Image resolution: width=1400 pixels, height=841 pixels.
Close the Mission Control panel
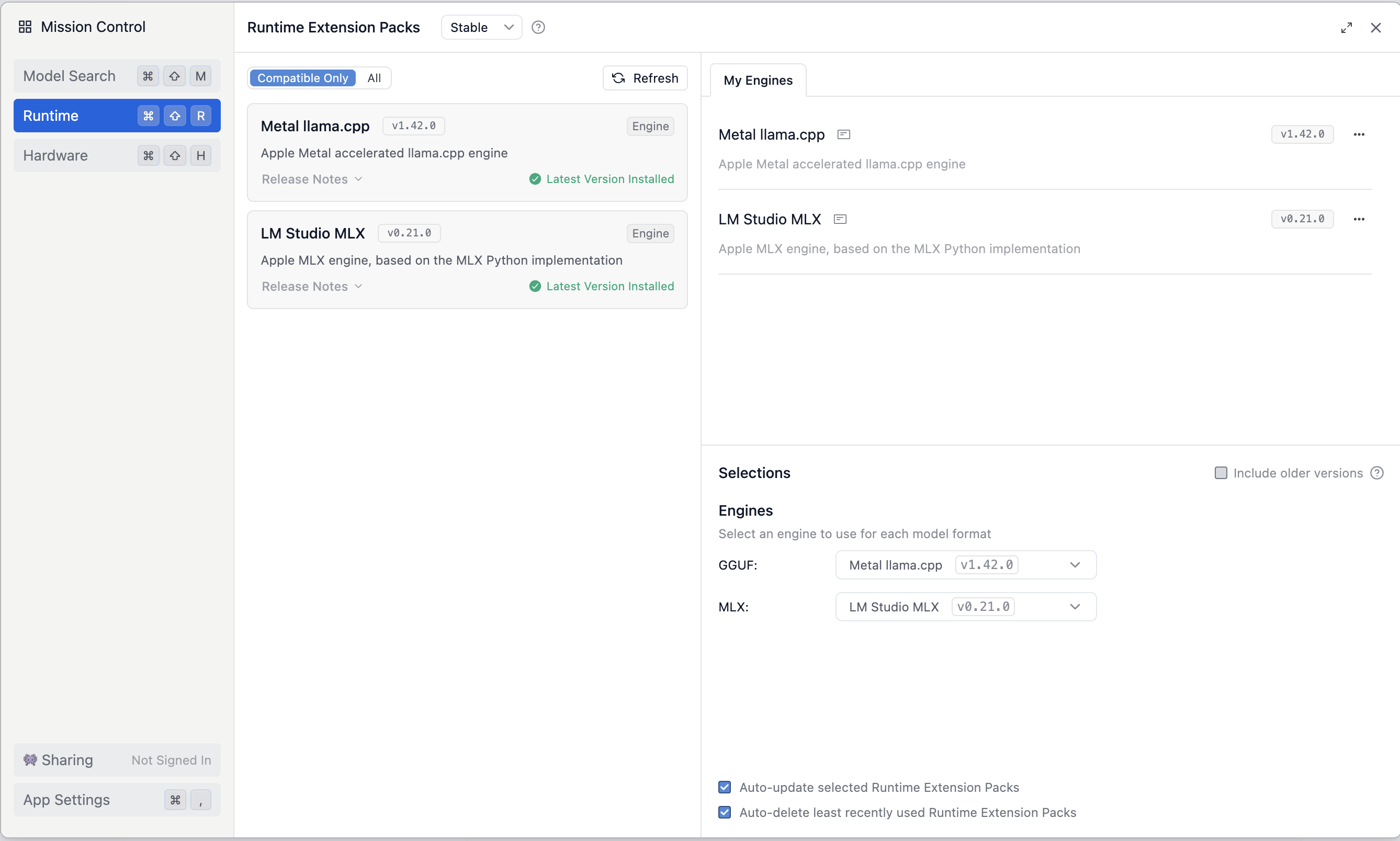tap(1375, 28)
